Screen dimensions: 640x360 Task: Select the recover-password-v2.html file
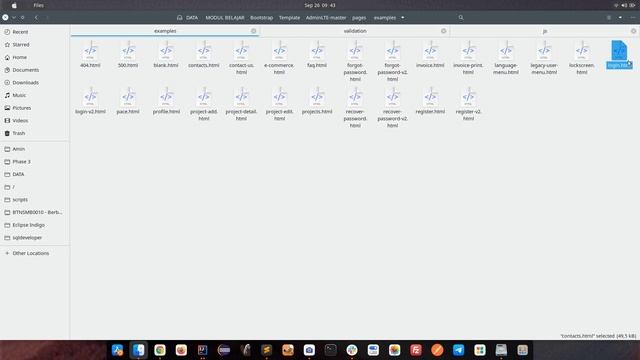click(x=393, y=108)
